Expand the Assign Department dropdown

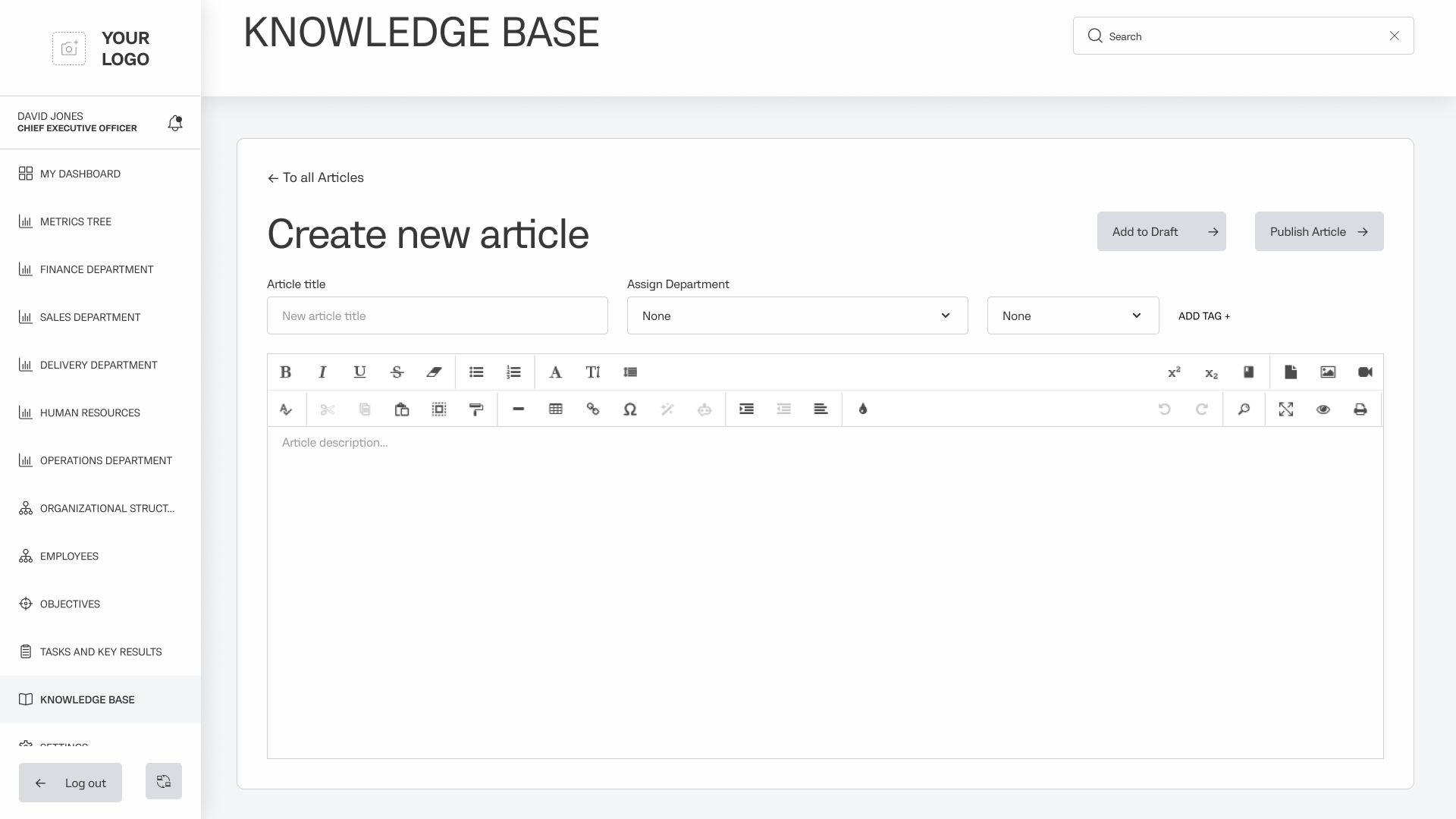coord(797,315)
